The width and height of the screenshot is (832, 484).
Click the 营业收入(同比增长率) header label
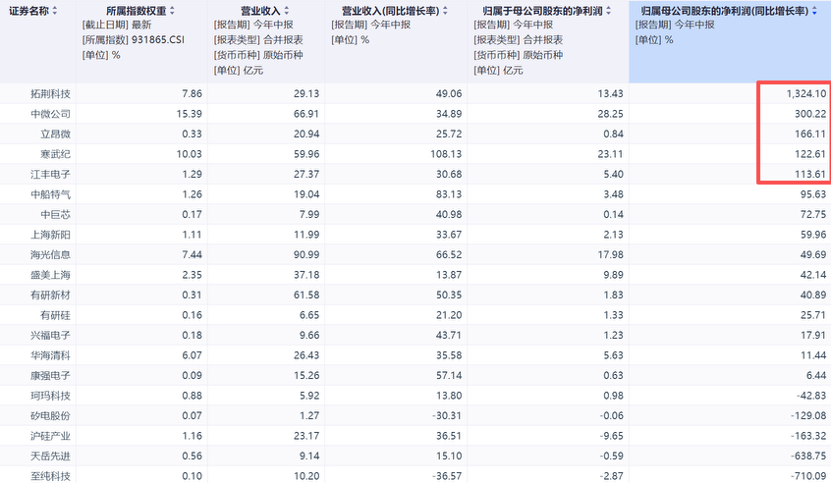(x=391, y=11)
